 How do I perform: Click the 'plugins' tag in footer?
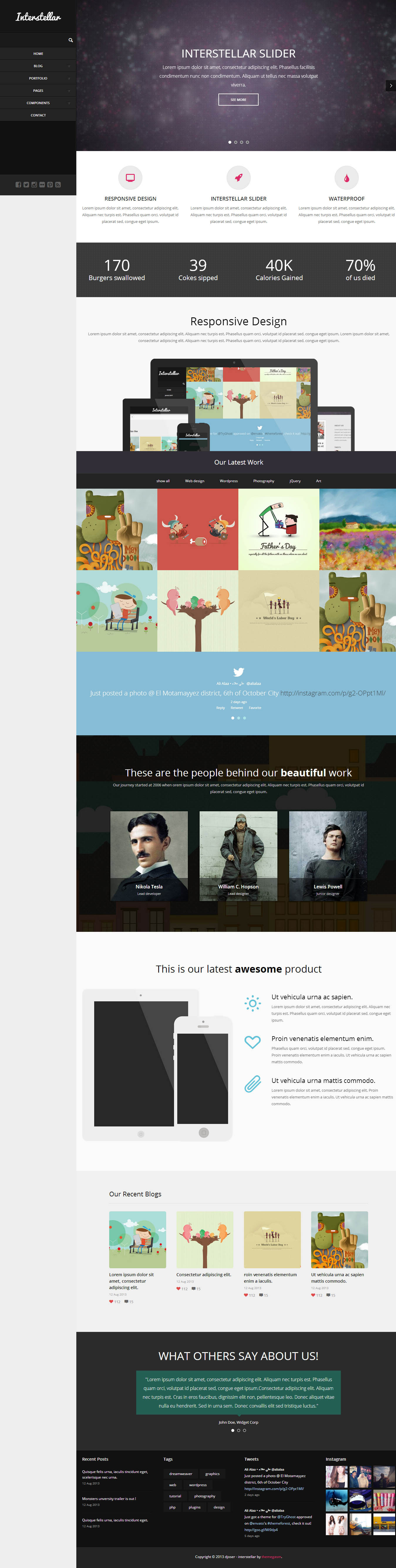pos(195,1507)
